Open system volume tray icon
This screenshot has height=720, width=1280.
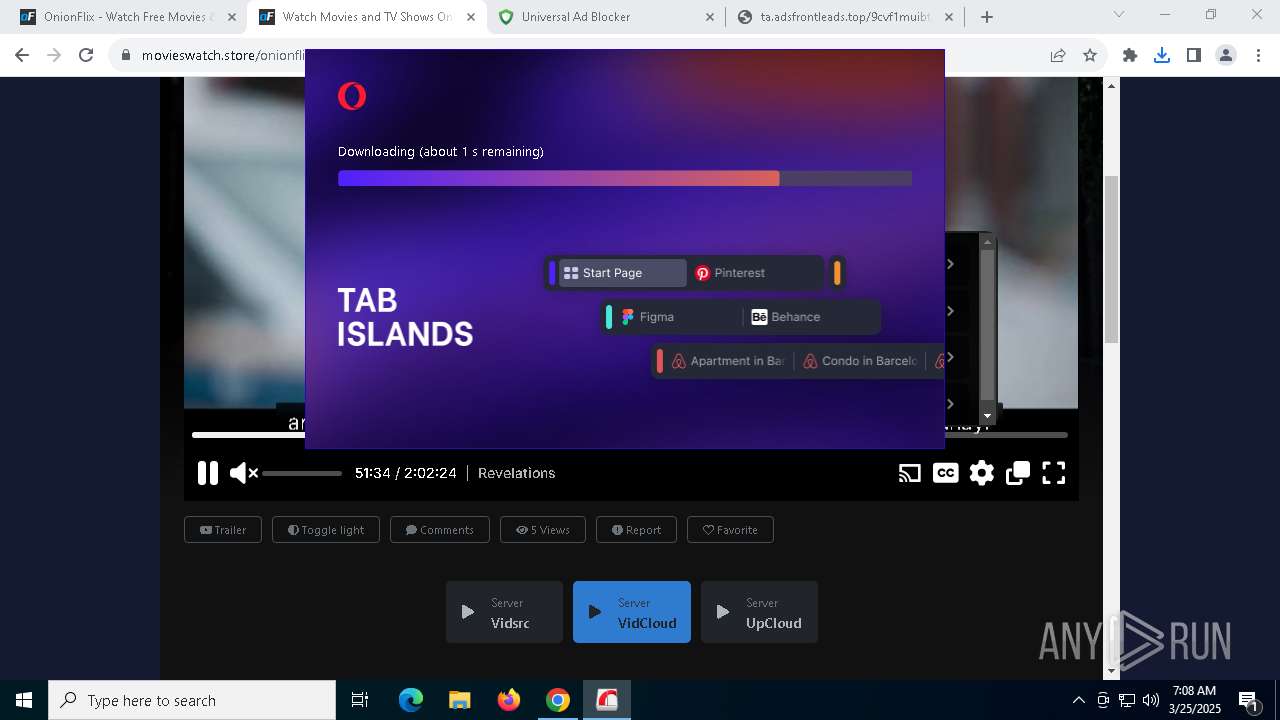tap(1151, 700)
